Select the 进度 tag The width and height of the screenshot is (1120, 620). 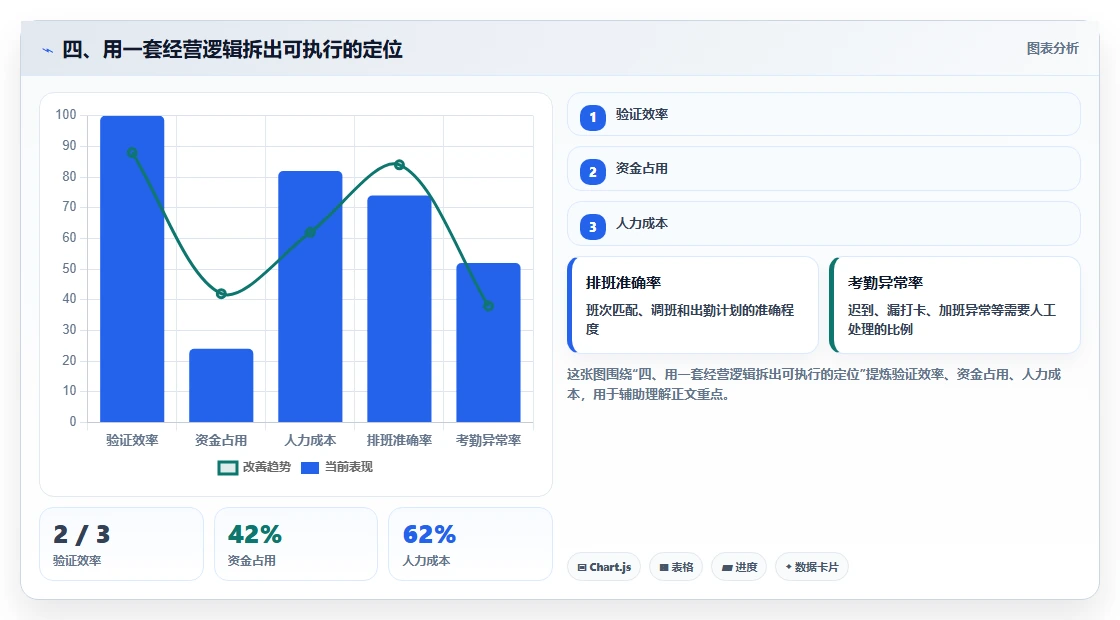point(739,567)
